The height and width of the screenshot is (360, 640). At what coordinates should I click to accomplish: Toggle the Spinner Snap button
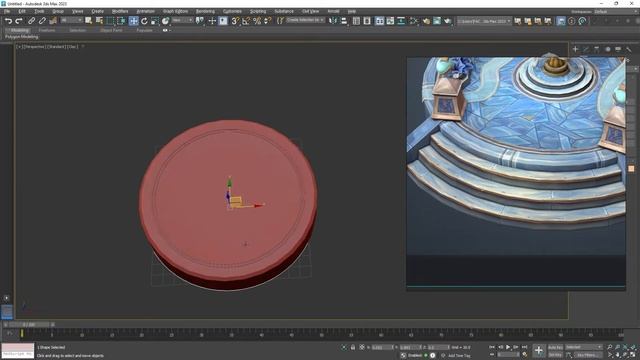click(267, 21)
